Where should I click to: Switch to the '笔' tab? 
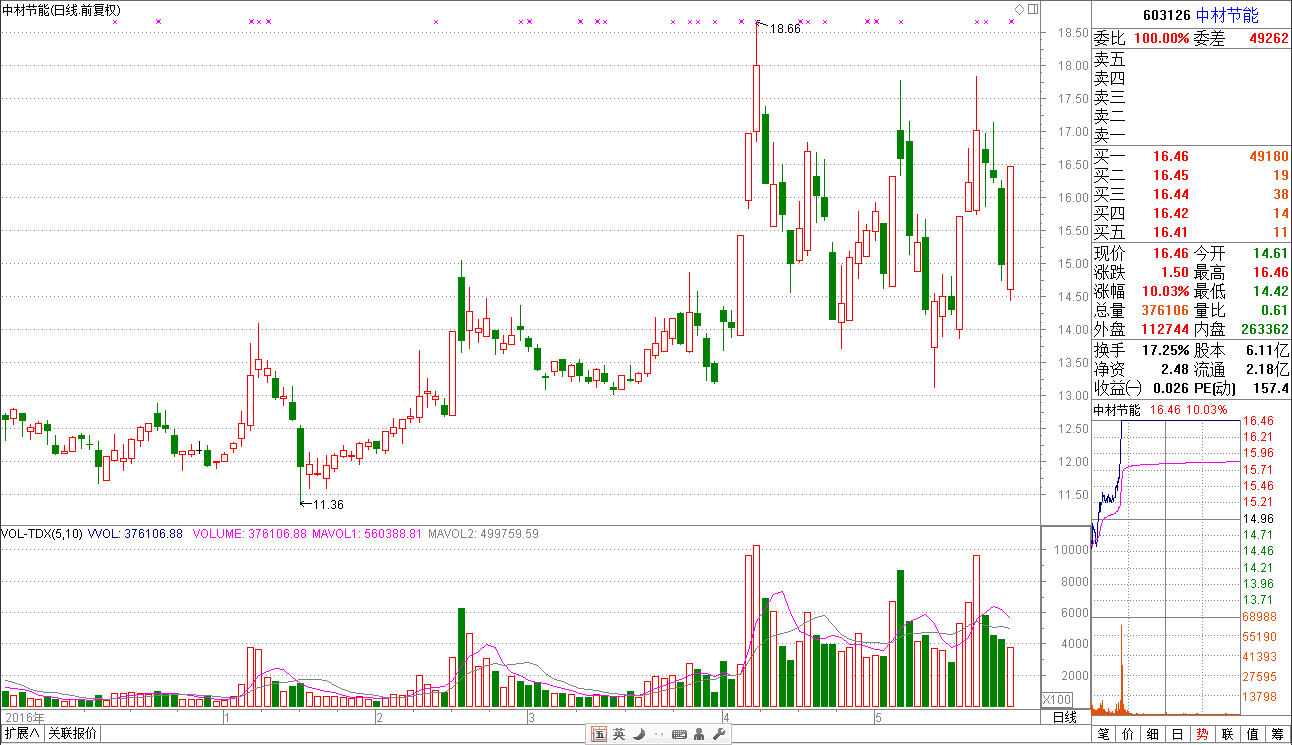tap(1104, 735)
